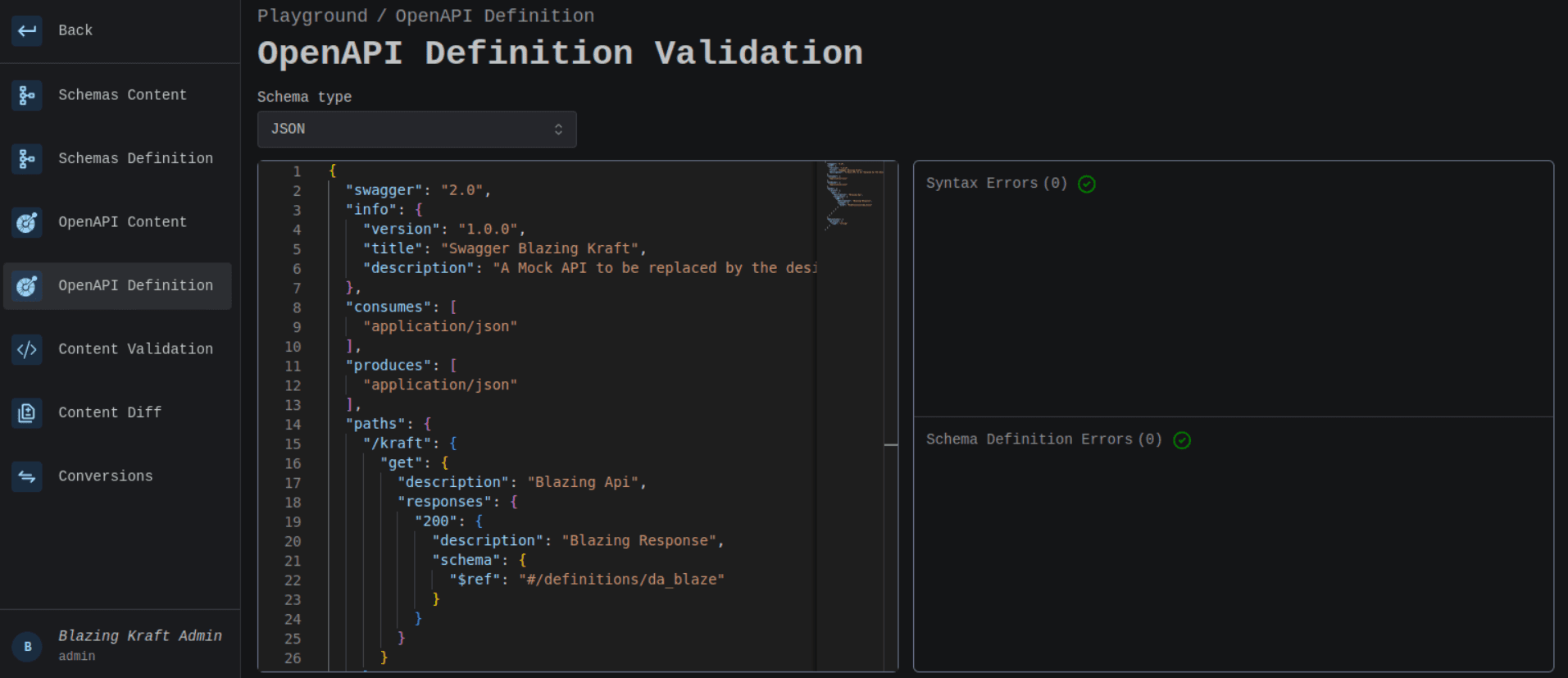Click the Schema Definition Errors (0) heading

[1044, 439]
